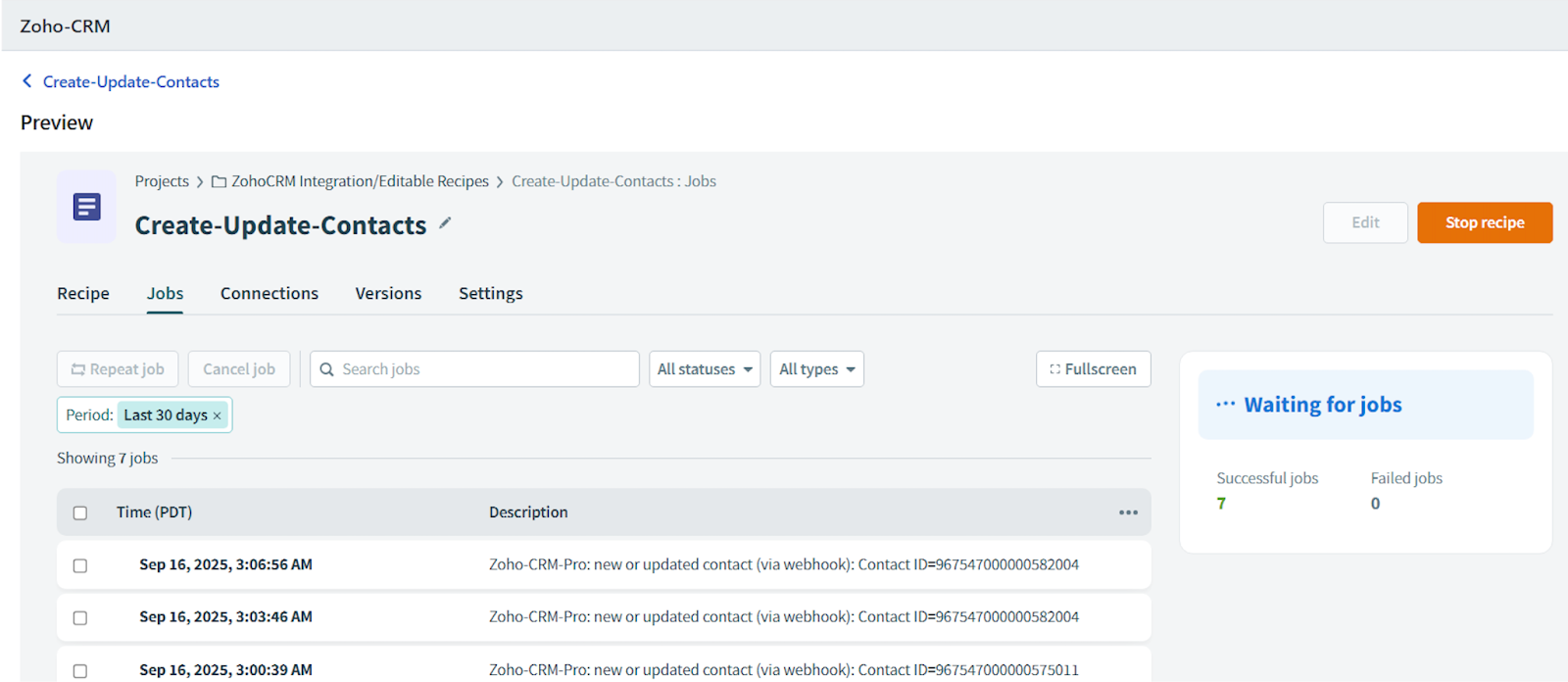Click the Successful jobs count 7
Image resolution: width=1568 pixels, height=682 pixels.
click(1221, 503)
